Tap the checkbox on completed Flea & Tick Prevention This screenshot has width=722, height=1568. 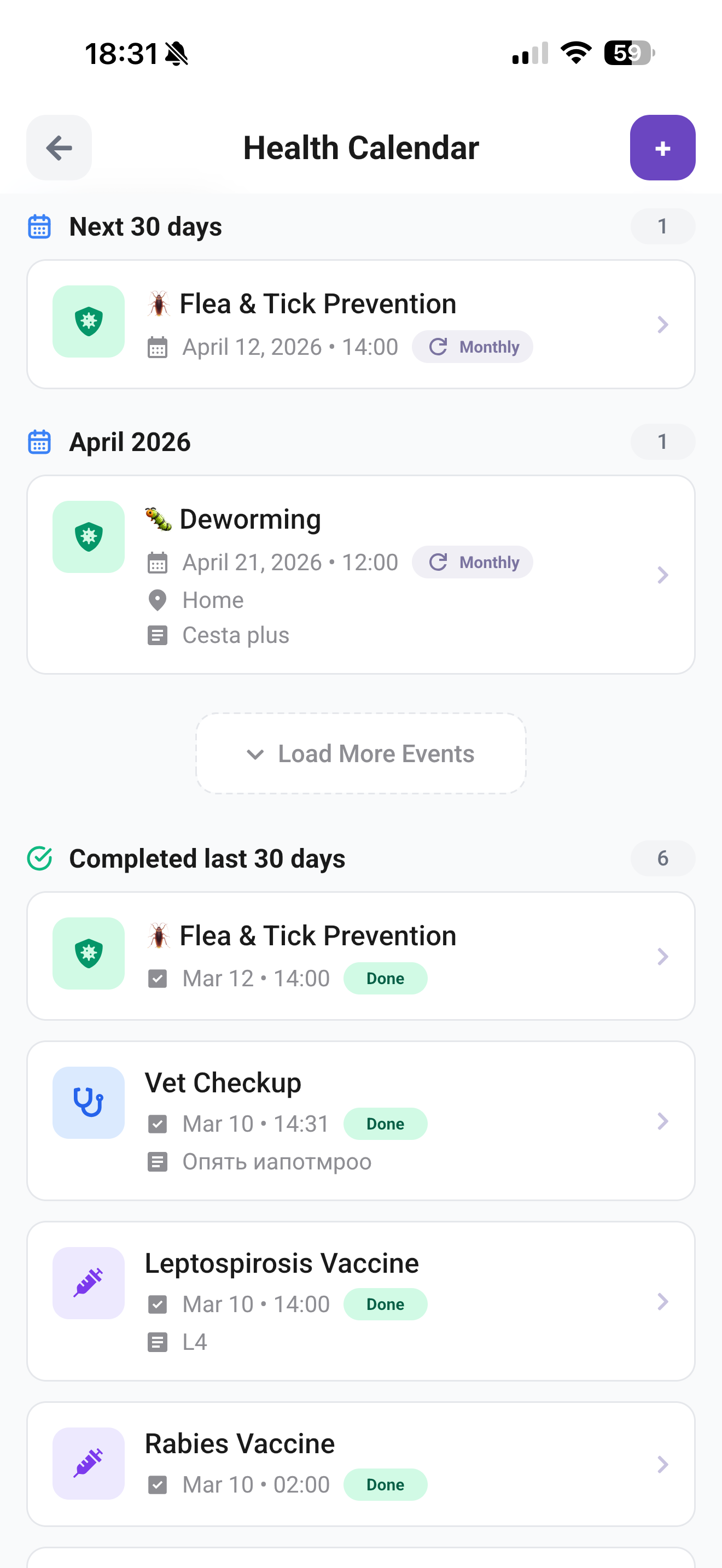(x=158, y=978)
